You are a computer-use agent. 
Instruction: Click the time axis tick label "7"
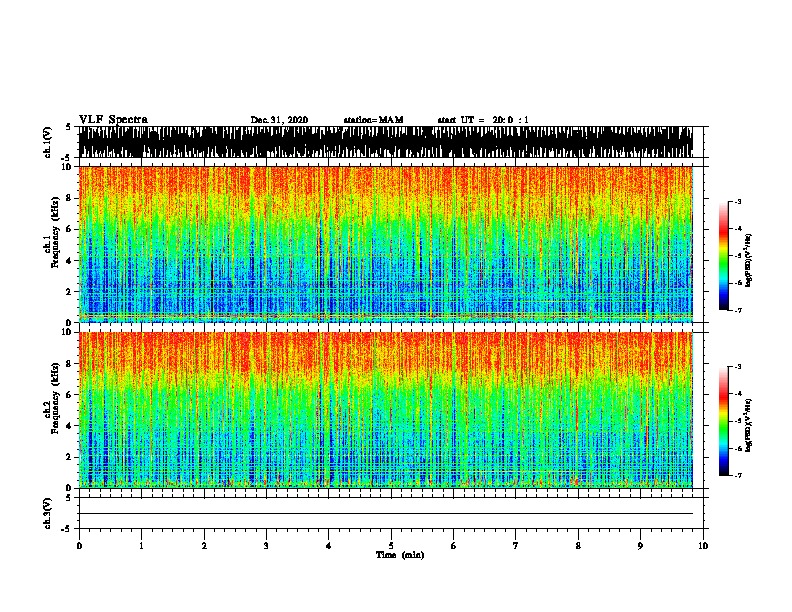(516, 546)
